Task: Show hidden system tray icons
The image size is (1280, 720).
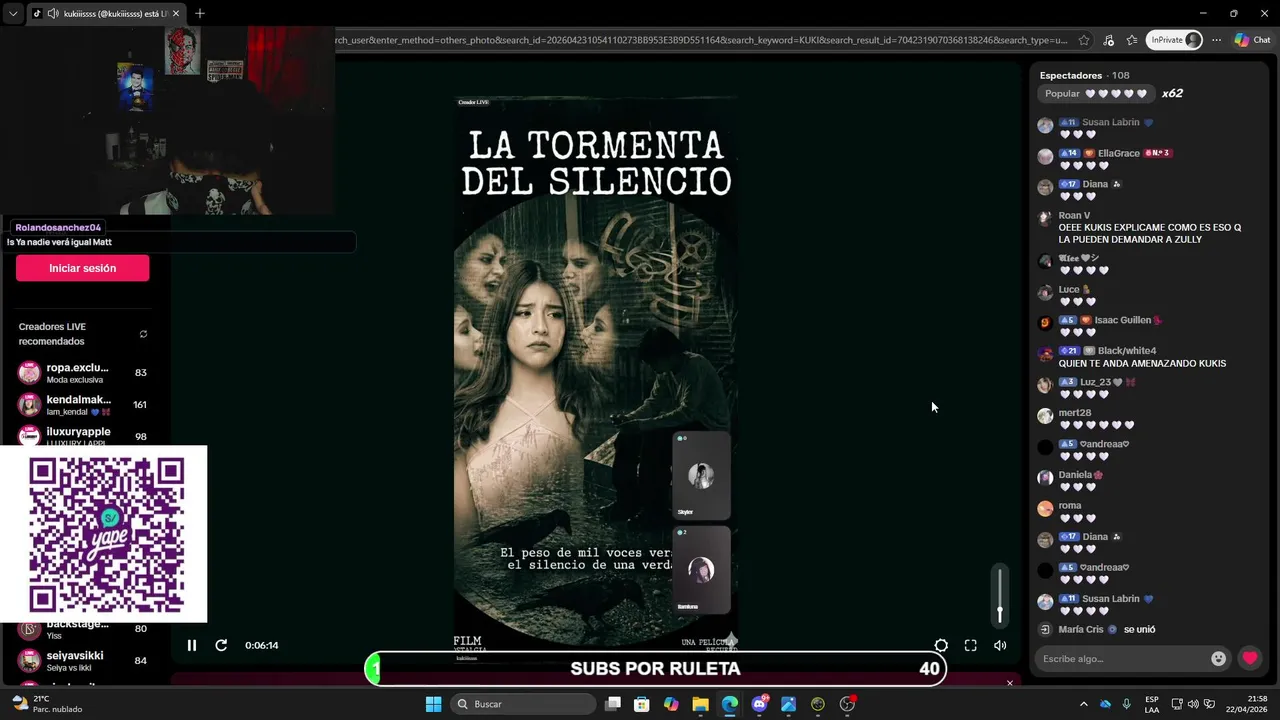Action: coord(1083,704)
